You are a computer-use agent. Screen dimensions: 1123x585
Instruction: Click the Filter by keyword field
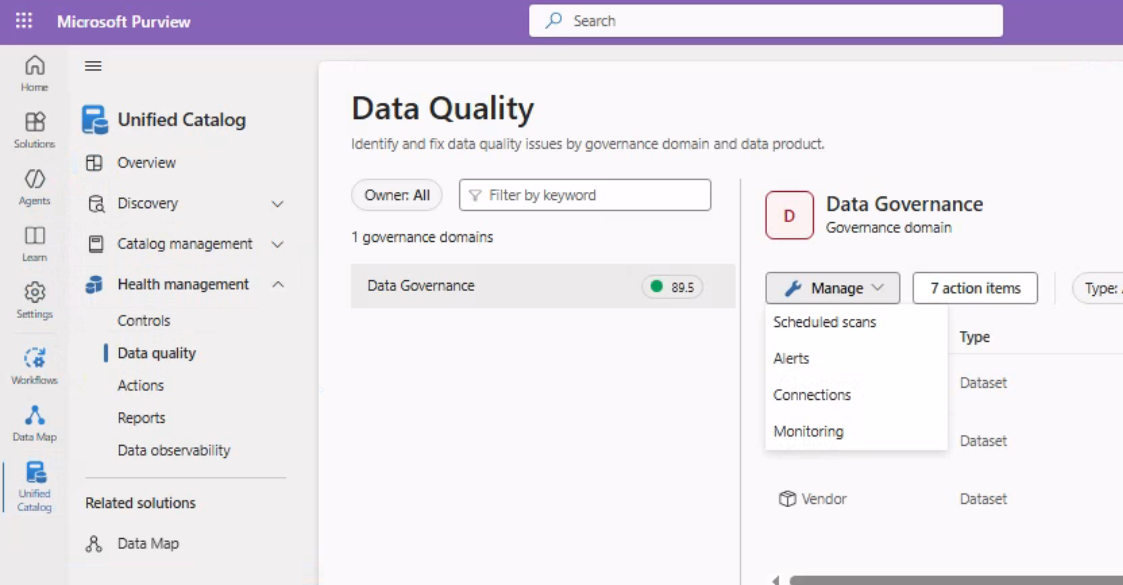[x=585, y=195]
